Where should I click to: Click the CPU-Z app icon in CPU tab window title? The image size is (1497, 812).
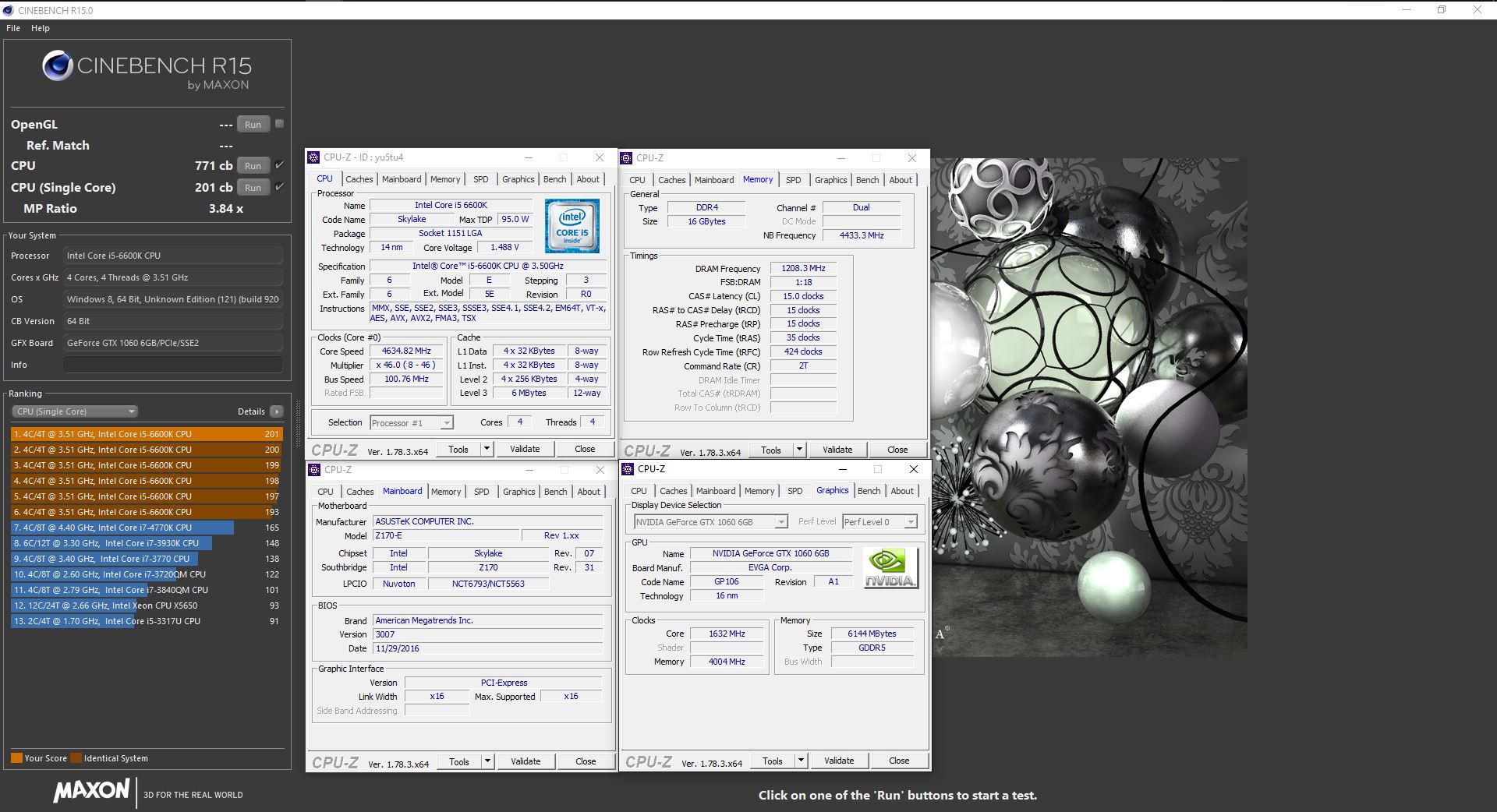click(313, 157)
